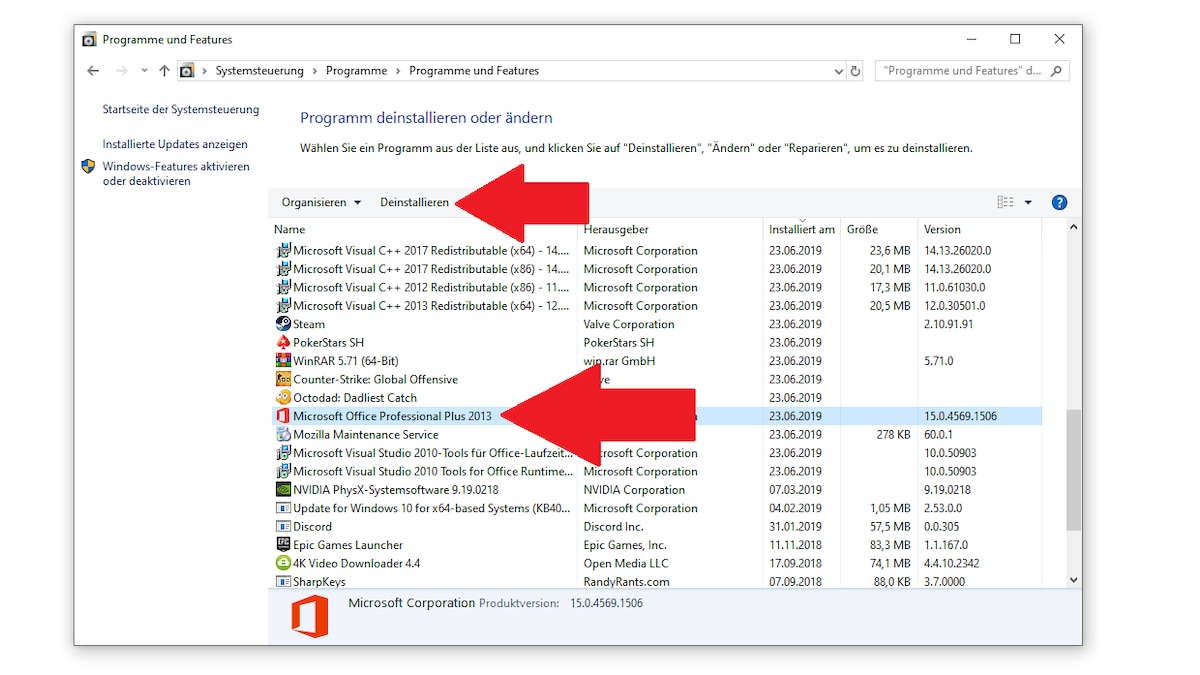Navigate up using the up-arrow icon
This screenshot has height=675, width=1200.
pyautogui.click(x=163, y=70)
